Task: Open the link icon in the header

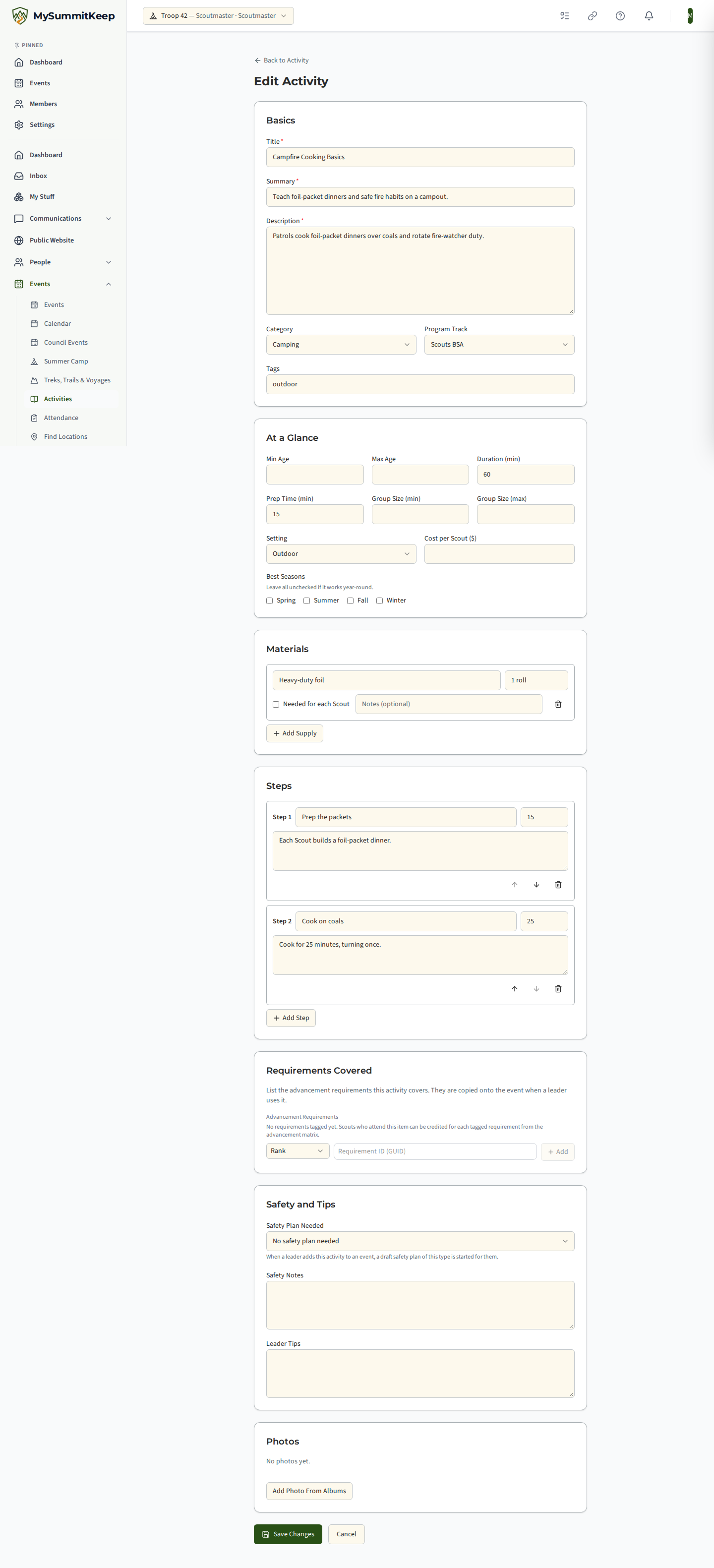Action: (592, 16)
